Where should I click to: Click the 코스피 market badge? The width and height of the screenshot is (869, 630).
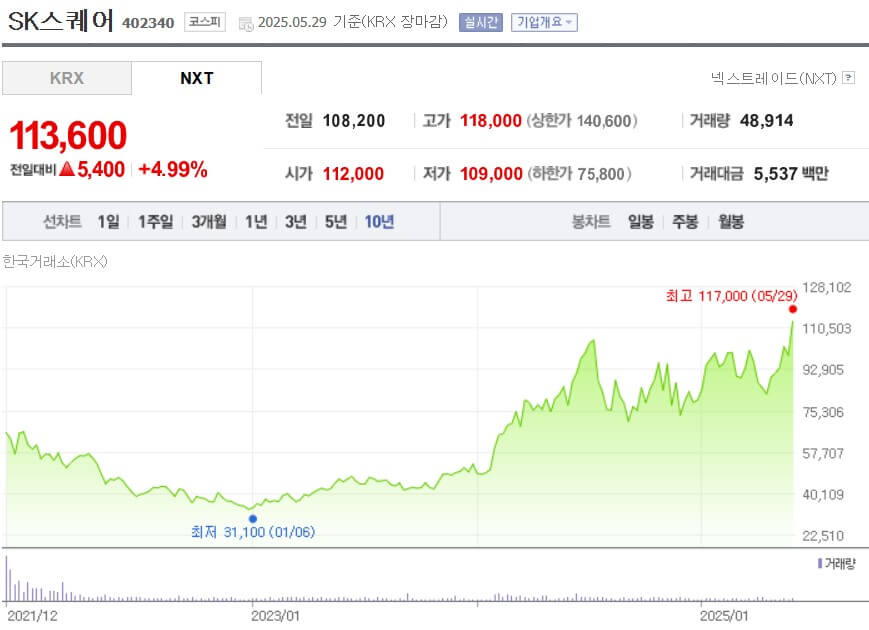pos(203,21)
